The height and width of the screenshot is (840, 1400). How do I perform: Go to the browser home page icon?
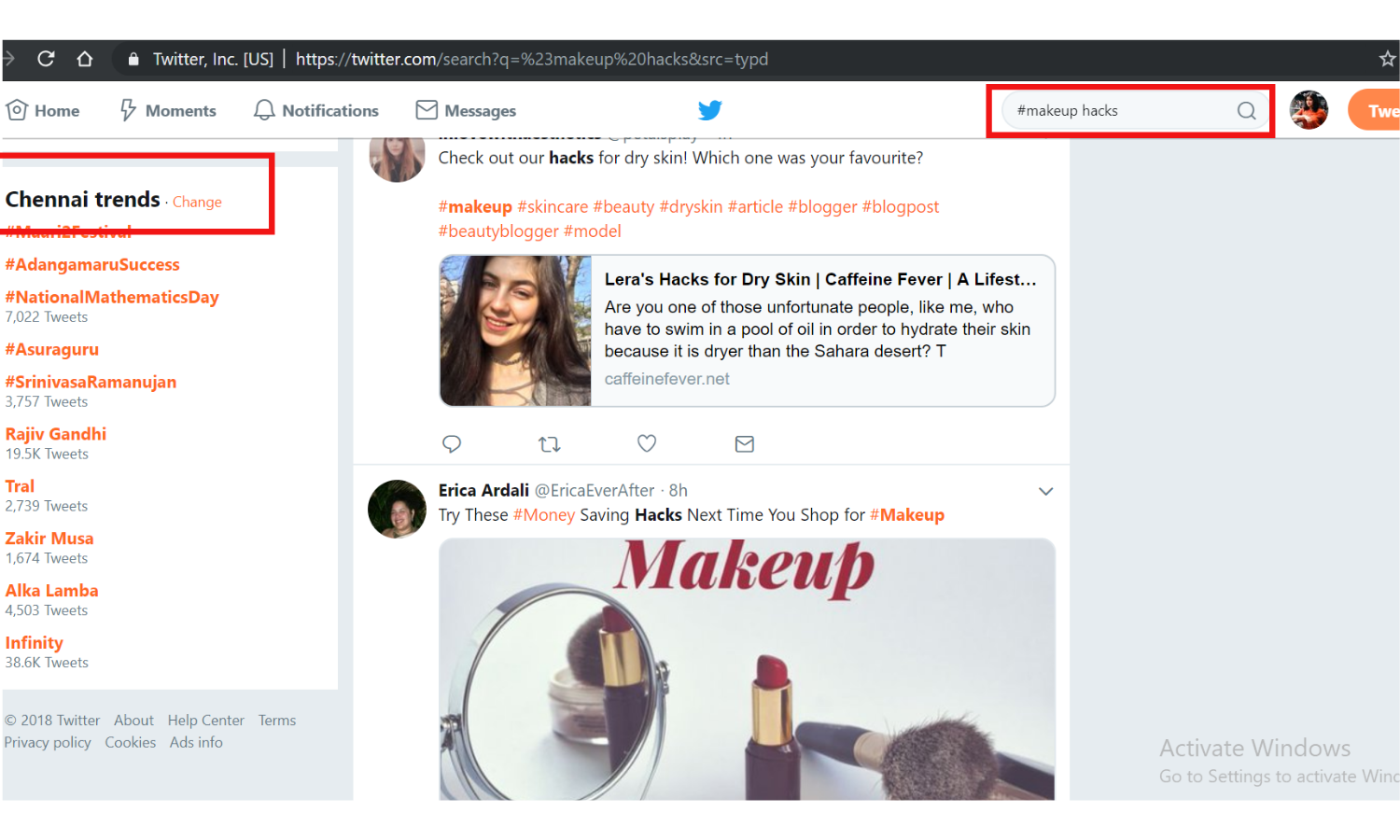[x=85, y=59]
